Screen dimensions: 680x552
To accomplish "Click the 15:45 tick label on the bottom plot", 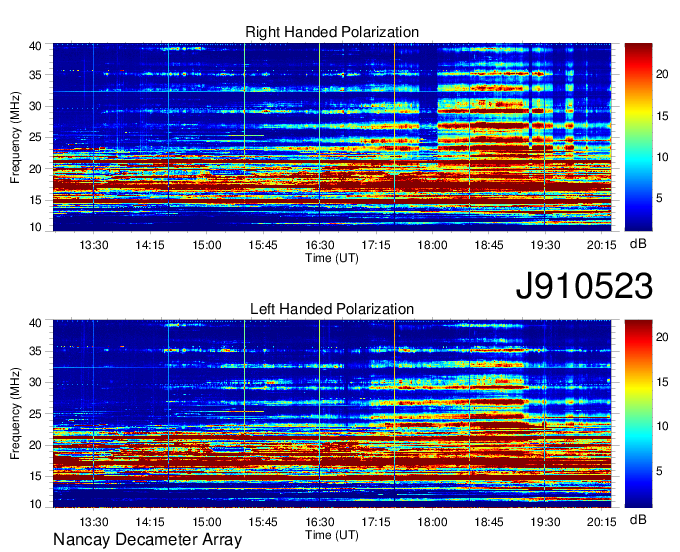I will [x=263, y=522].
